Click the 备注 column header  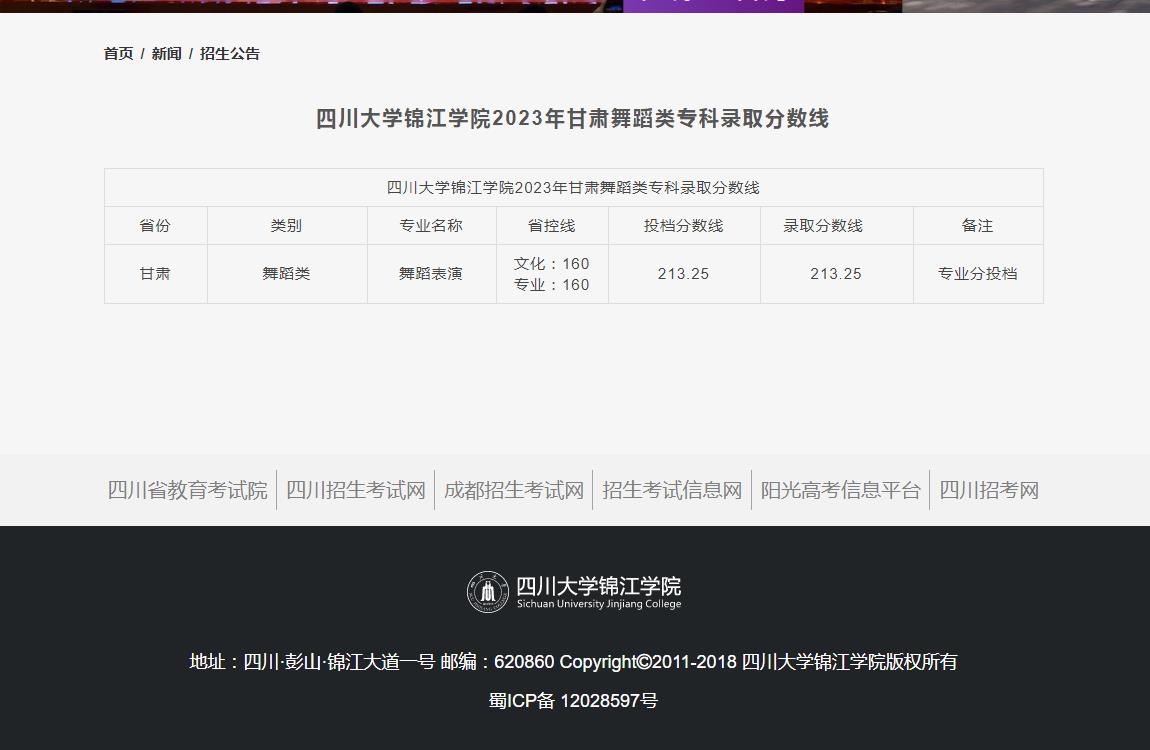978,226
